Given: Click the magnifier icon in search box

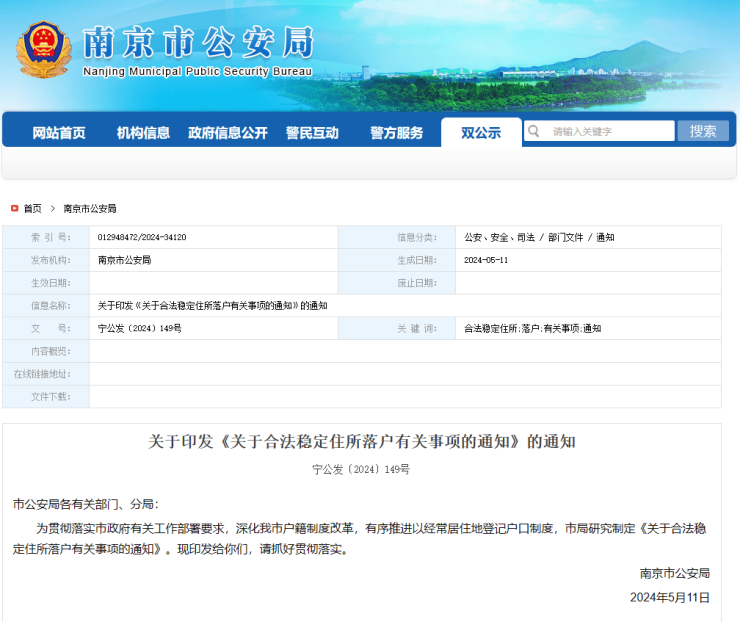Looking at the screenshot, I should (535, 131).
